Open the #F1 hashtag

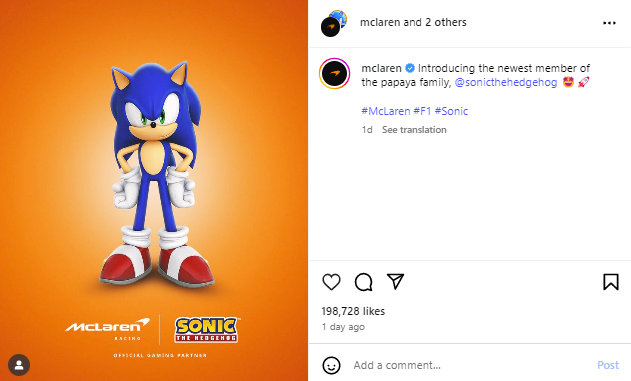tap(422, 111)
